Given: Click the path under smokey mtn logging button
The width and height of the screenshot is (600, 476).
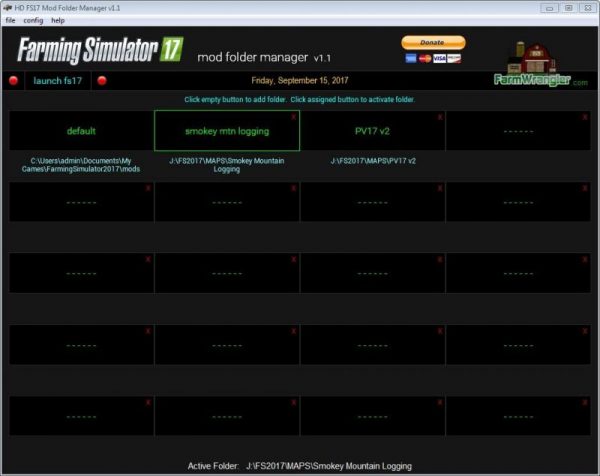Looking at the screenshot, I should [227, 165].
